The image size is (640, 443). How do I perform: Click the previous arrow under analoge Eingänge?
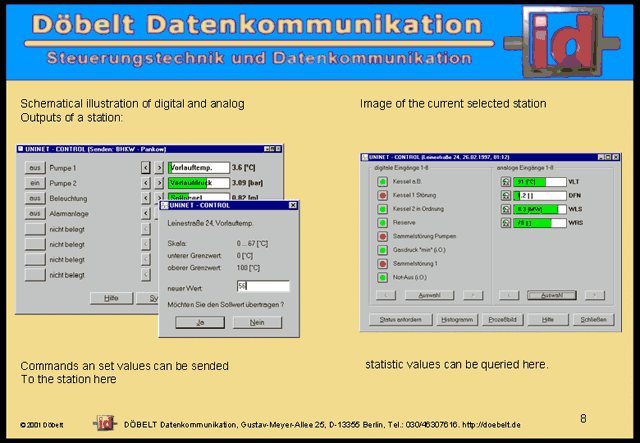pos(509,295)
